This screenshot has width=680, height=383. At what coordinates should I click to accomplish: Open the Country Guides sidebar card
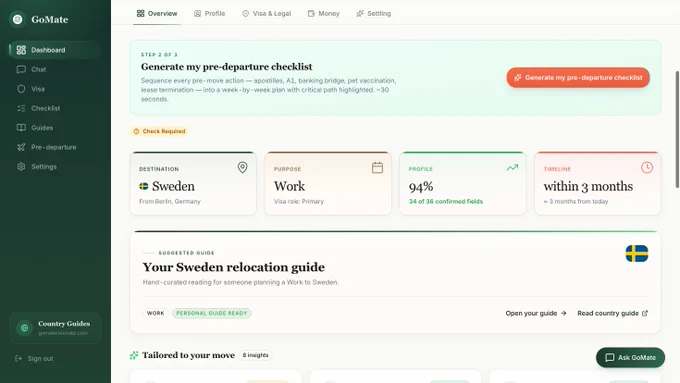pos(55,328)
